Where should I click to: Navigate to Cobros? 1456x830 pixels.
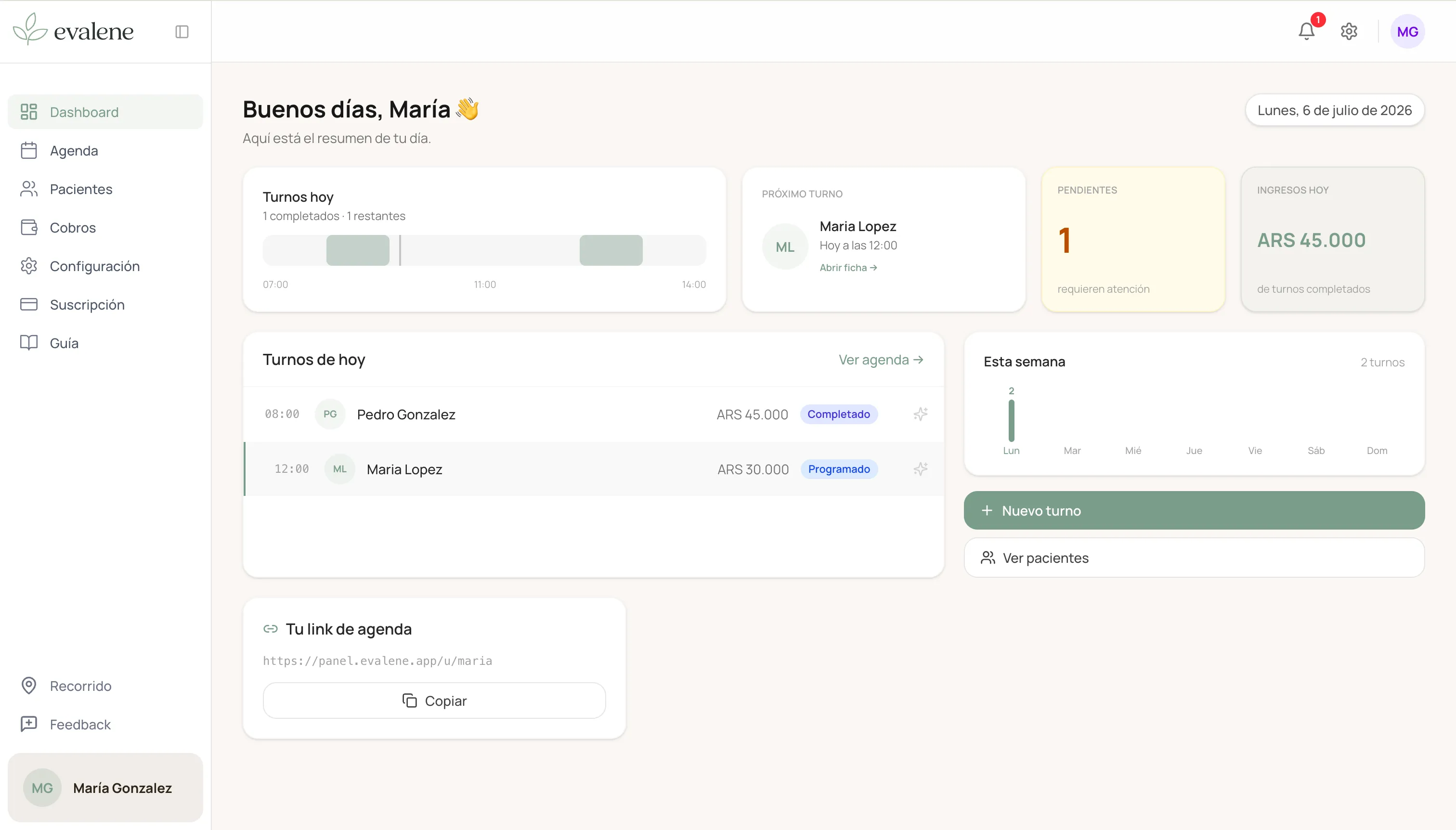tap(105, 227)
